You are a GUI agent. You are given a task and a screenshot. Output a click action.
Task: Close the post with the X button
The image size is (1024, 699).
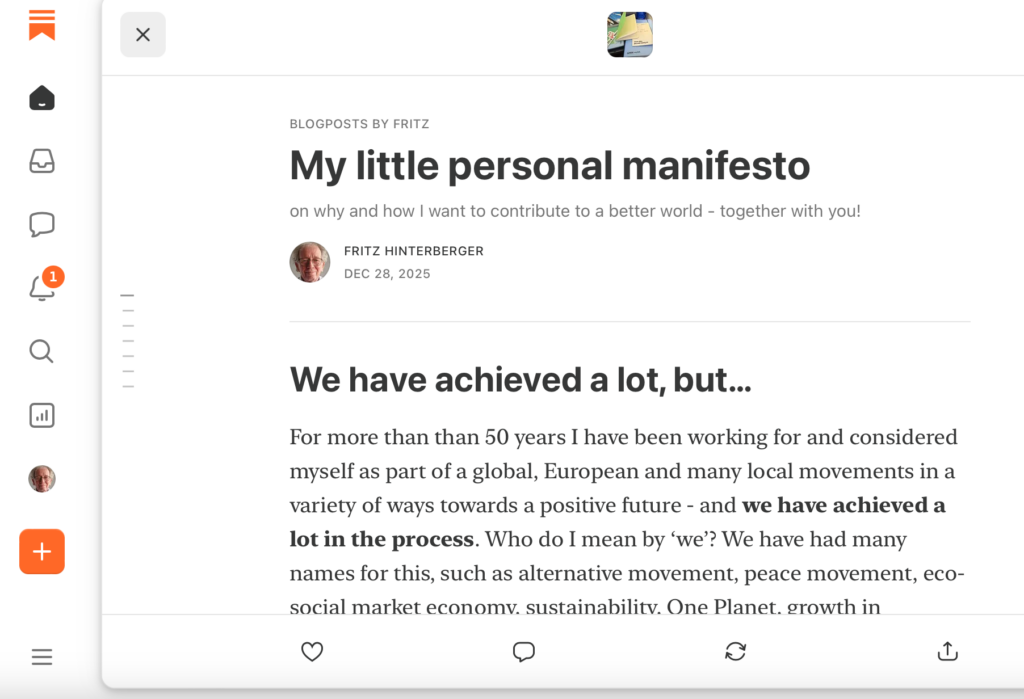pyautogui.click(x=143, y=35)
